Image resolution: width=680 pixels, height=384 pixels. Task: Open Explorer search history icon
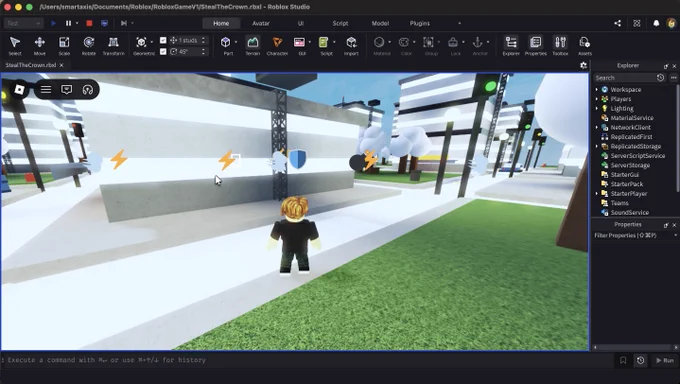pyautogui.click(x=660, y=78)
